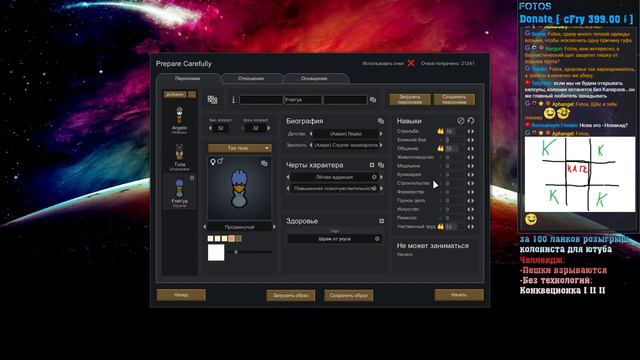The width and height of the screenshot is (640, 360).
Task: Click the Стрельба passion flame icon
Action: click(440, 131)
